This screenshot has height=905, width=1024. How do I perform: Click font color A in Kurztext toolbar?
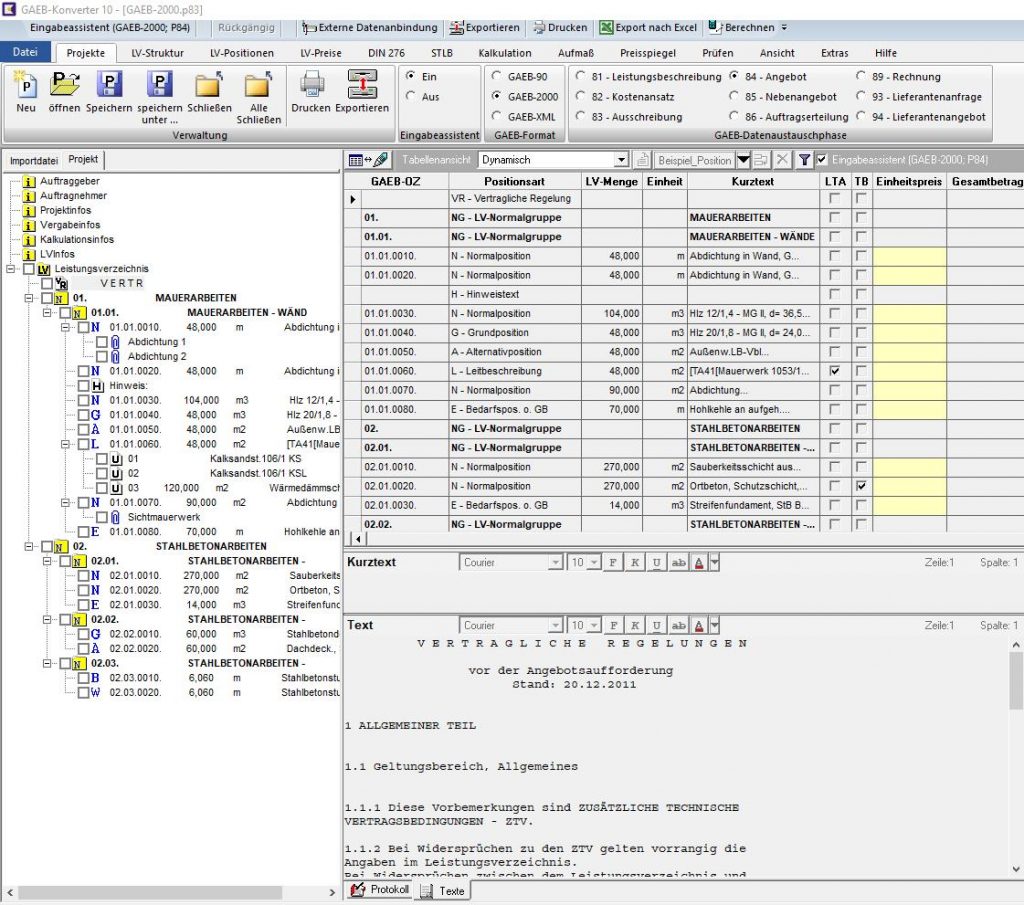pyautogui.click(x=699, y=562)
